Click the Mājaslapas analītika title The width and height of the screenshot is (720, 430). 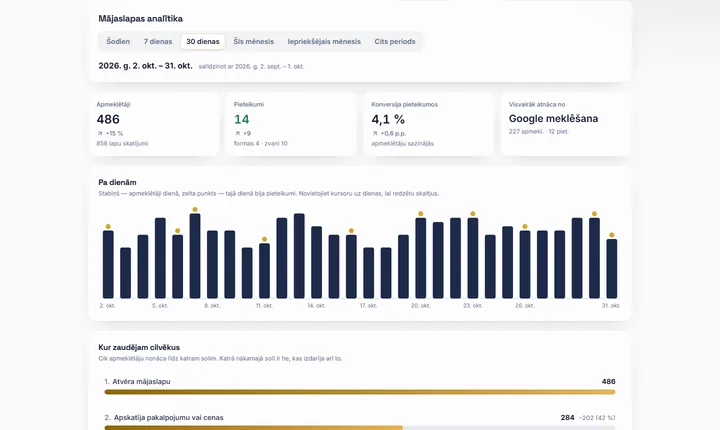click(x=141, y=18)
